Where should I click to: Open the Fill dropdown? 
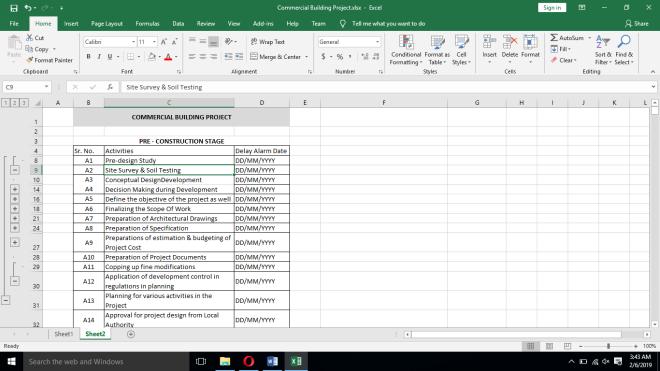[561, 49]
